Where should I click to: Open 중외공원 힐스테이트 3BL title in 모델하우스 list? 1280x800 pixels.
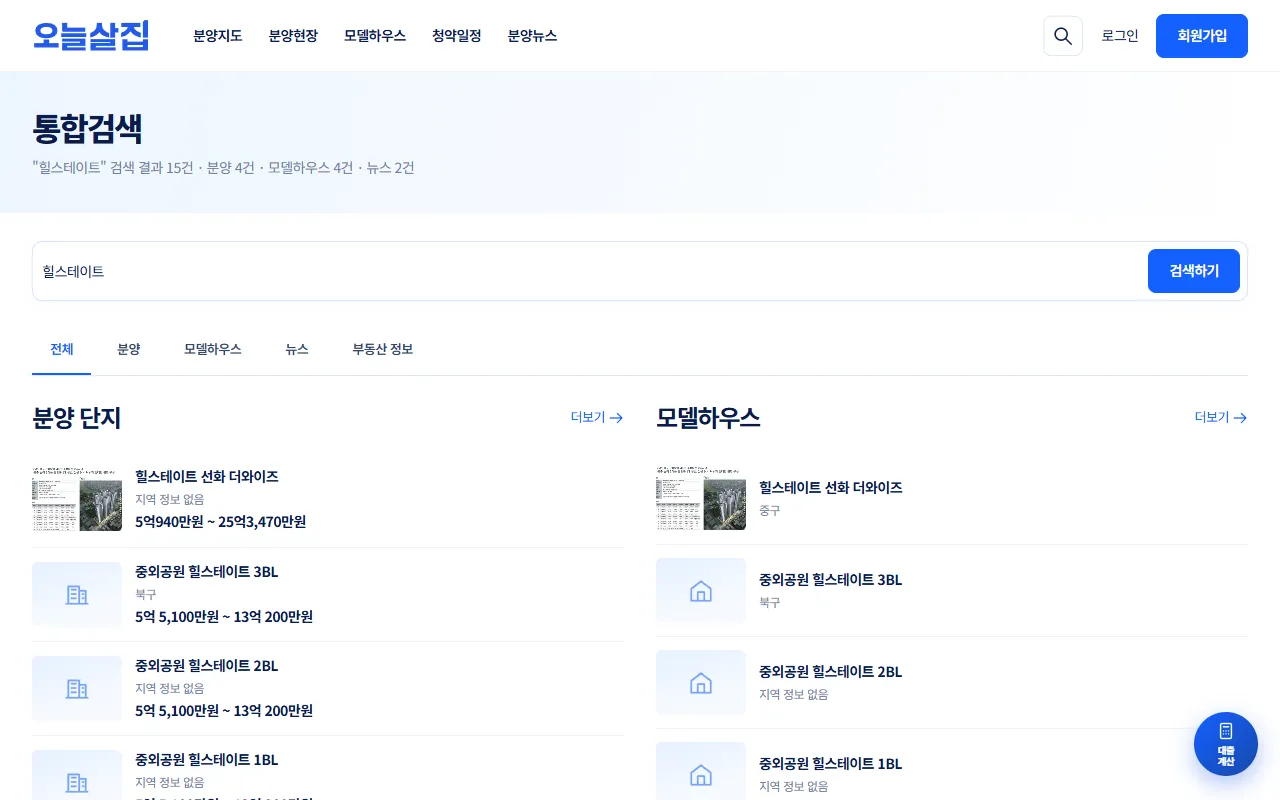pos(831,580)
